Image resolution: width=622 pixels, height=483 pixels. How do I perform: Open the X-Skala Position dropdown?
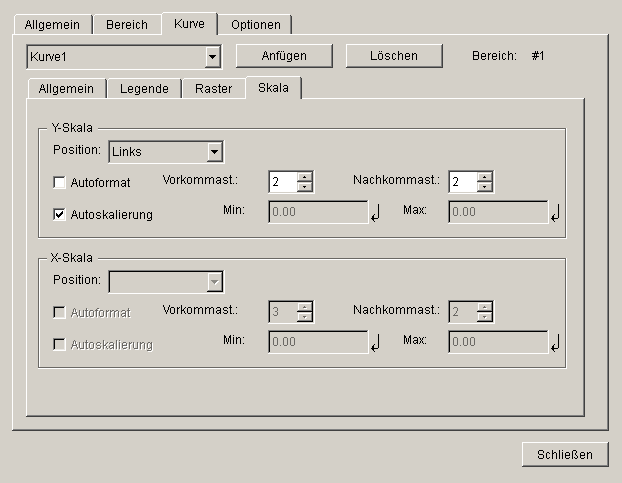tap(214, 282)
